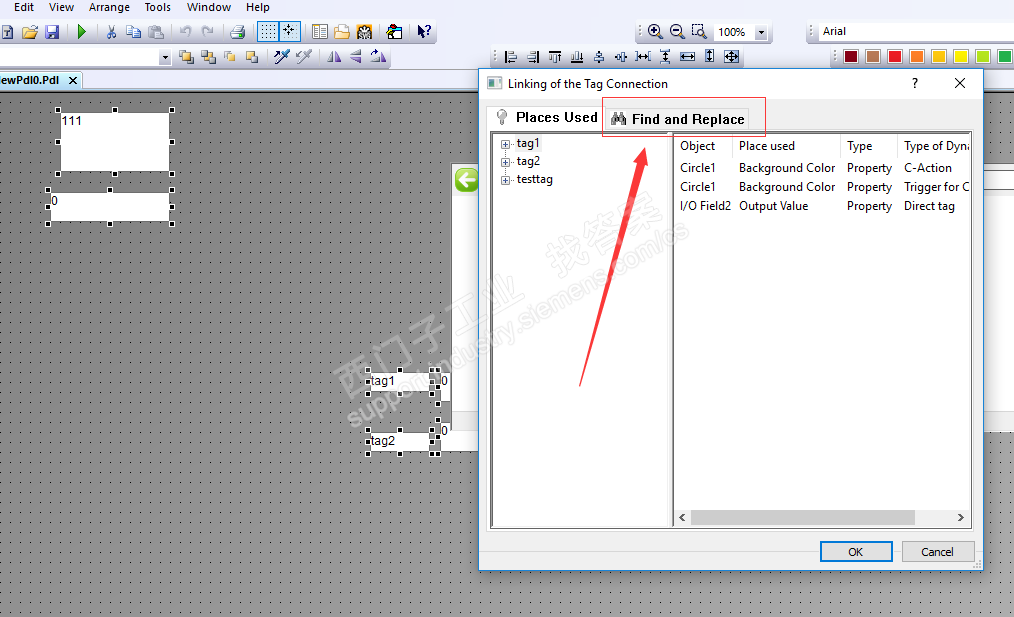Align selected objects to the right
The height and width of the screenshot is (617, 1014).
[533, 57]
